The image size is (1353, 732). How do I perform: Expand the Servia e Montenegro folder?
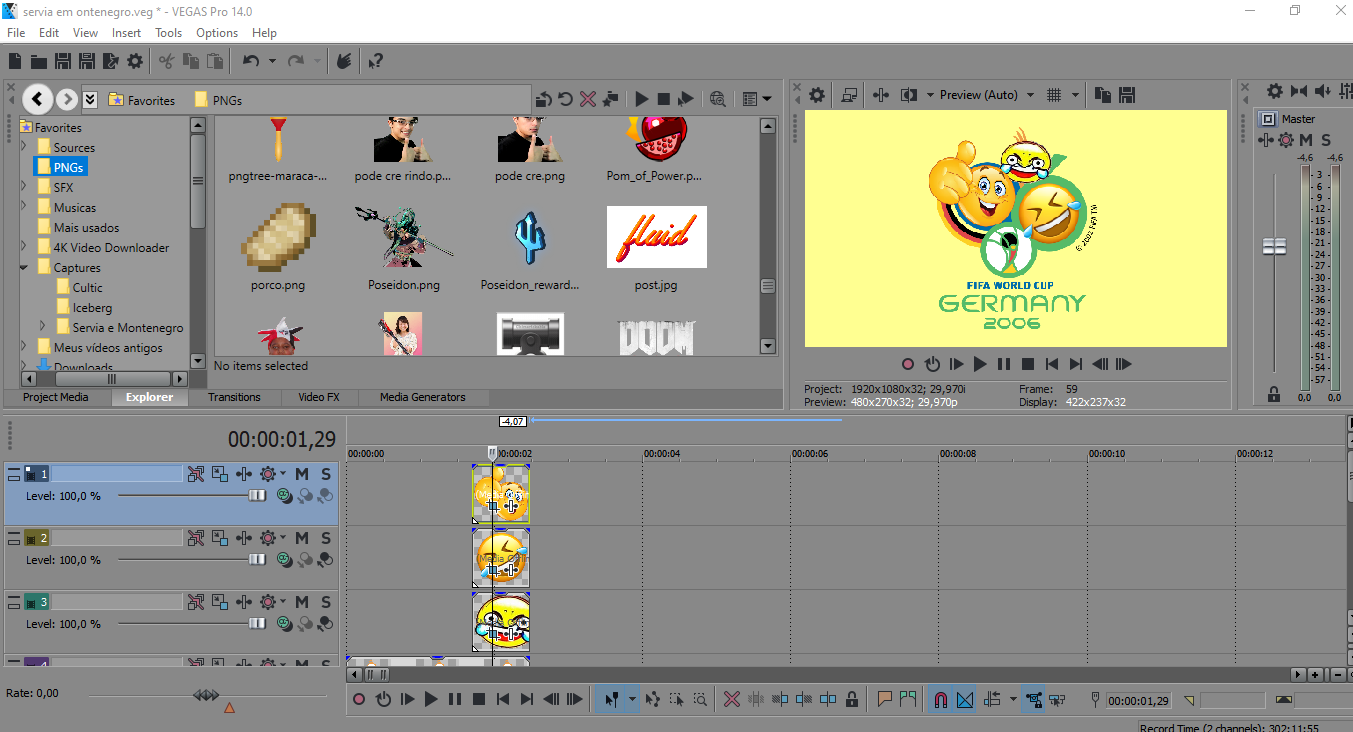click(43, 326)
